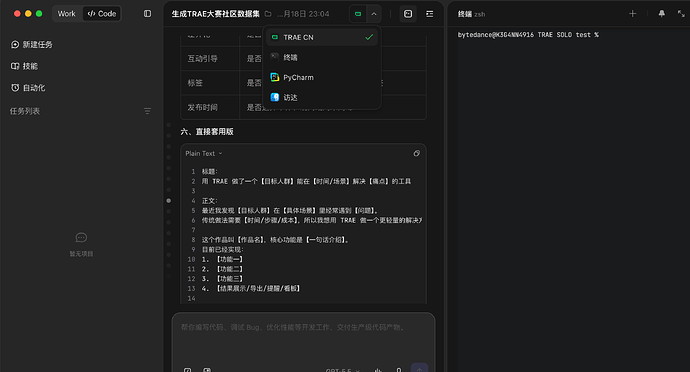Click the 任务列表 heading
Viewport: 690px width, 372px height.
pos(25,111)
